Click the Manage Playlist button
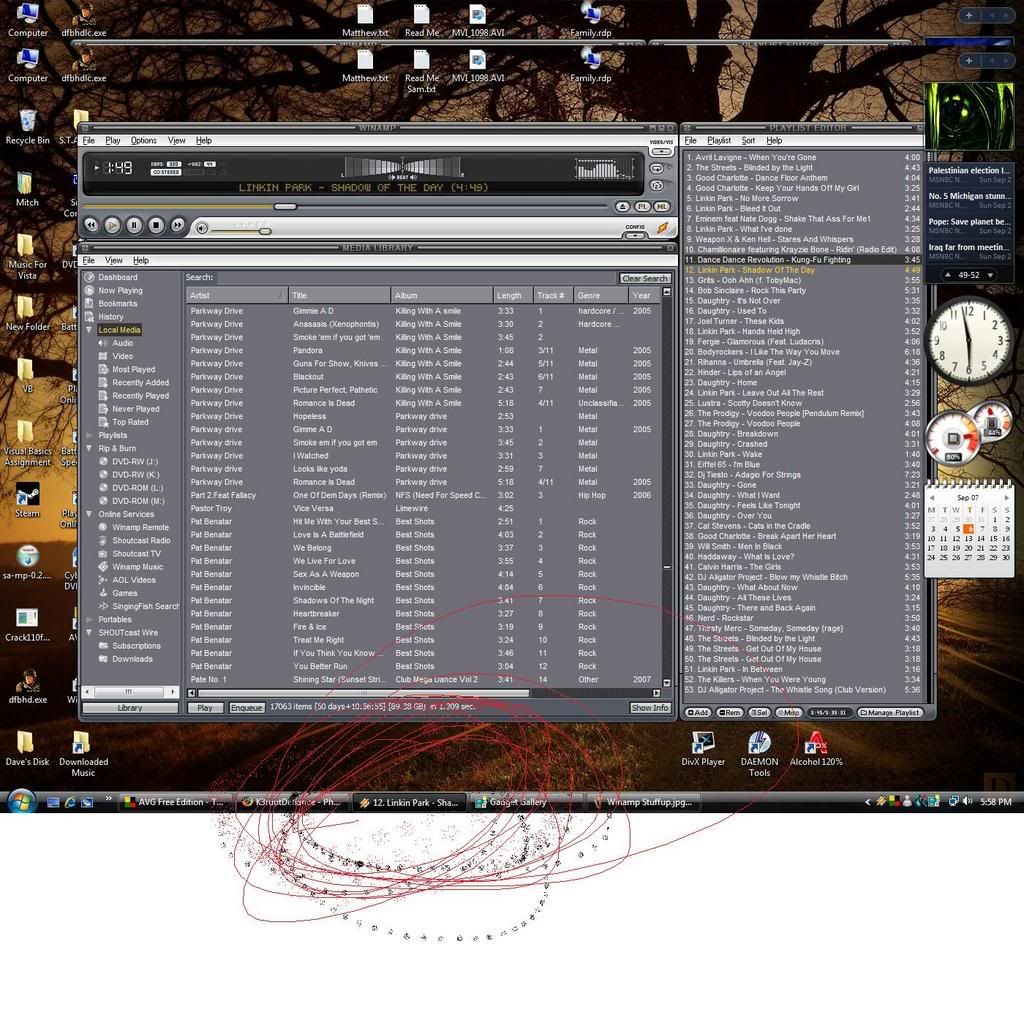 coord(889,712)
